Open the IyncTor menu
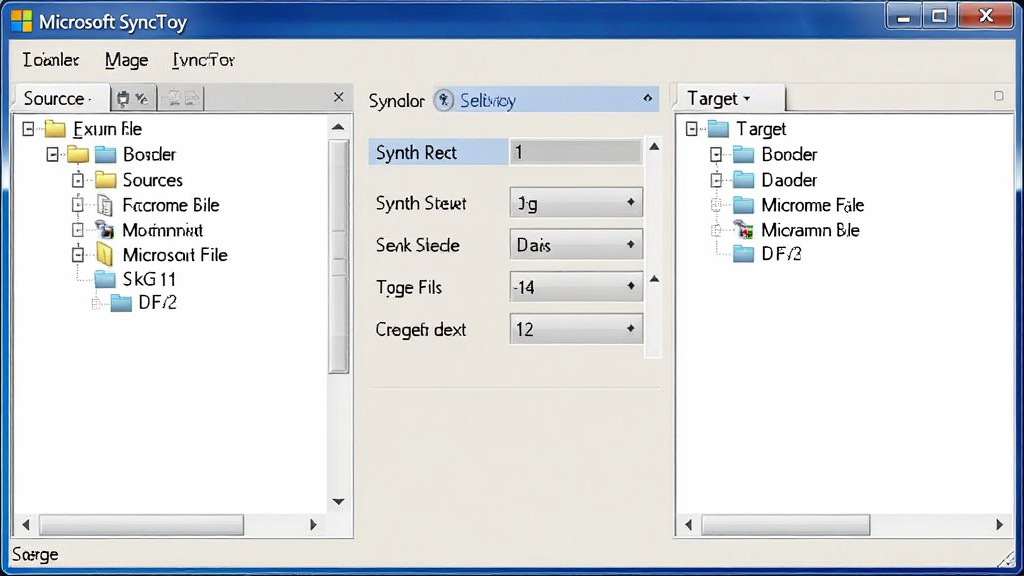Image resolution: width=1024 pixels, height=576 pixels. coord(203,61)
